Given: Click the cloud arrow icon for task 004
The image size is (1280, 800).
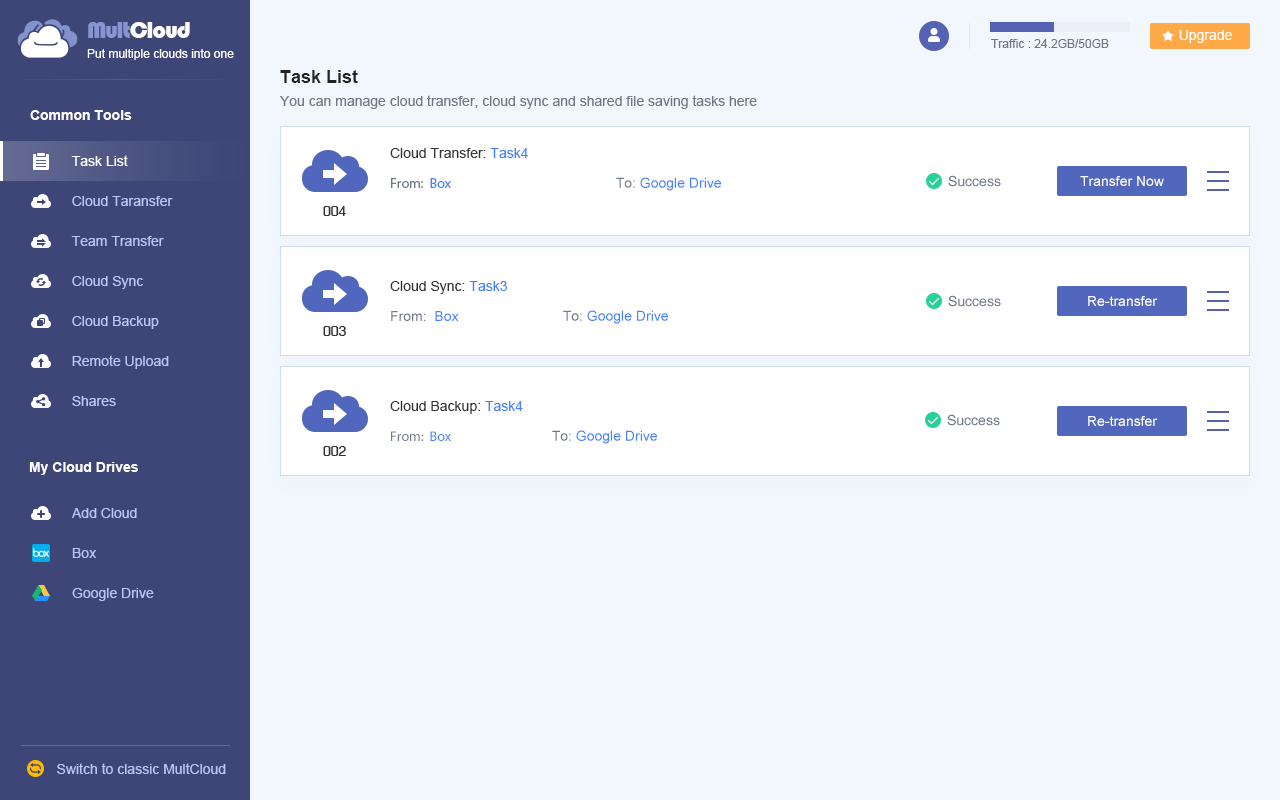Looking at the screenshot, I should click(x=335, y=172).
